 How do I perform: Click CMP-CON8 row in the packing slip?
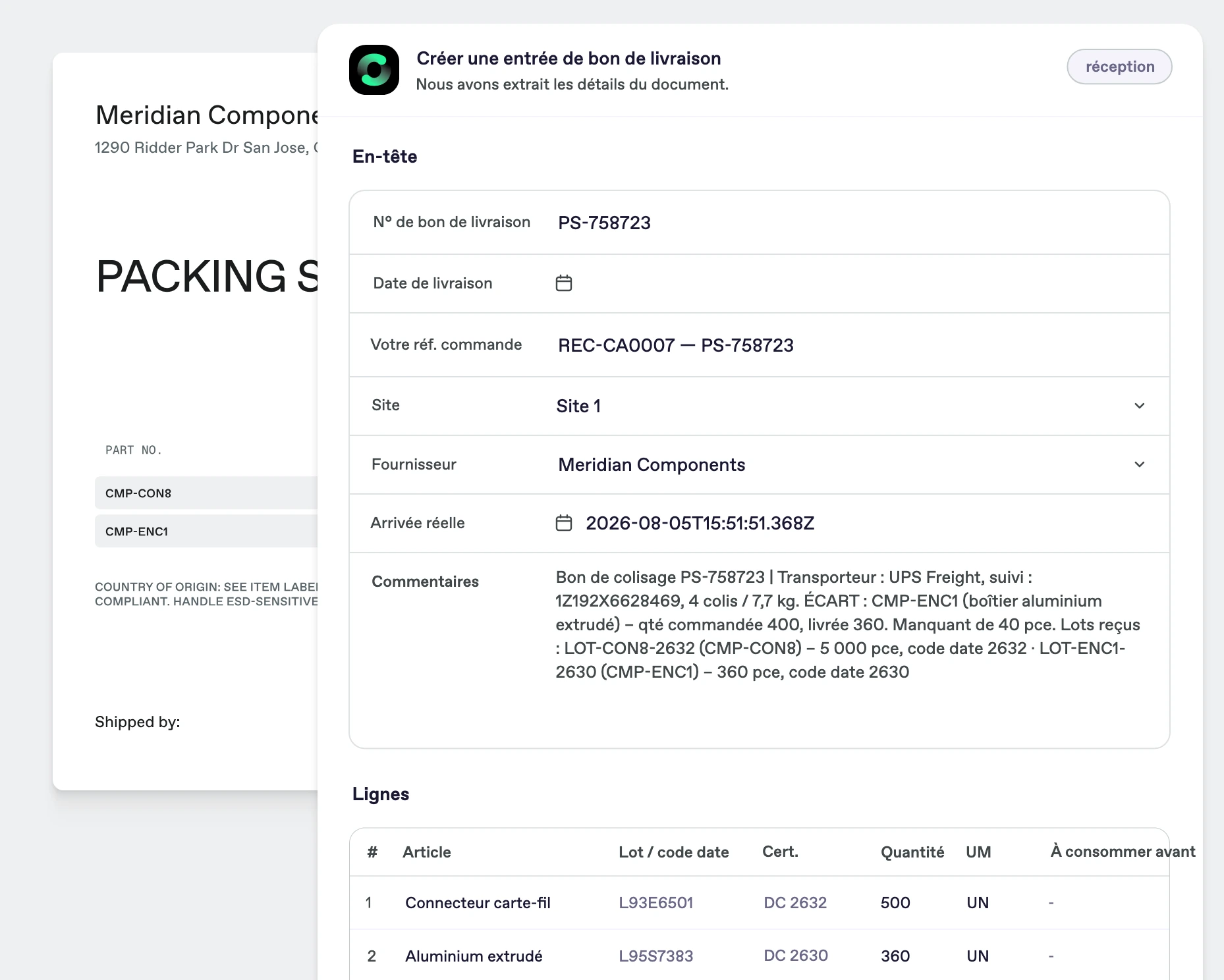click(206, 493)
